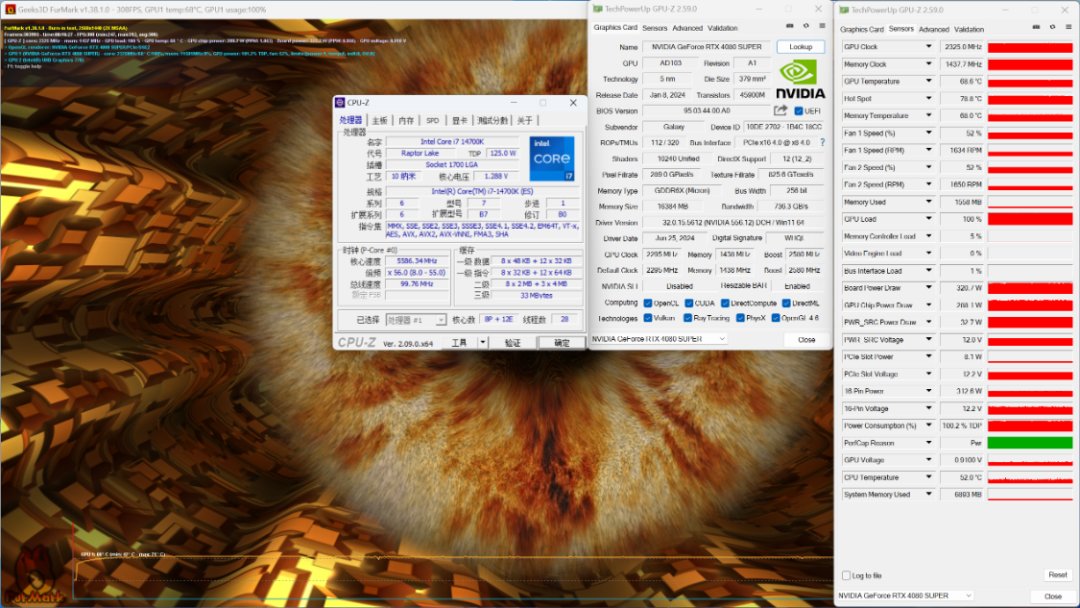Click the green PerfCap Reason bar
Image resolution: width=1080 pixels, height=608 pixels.
tap(1030, 443)
